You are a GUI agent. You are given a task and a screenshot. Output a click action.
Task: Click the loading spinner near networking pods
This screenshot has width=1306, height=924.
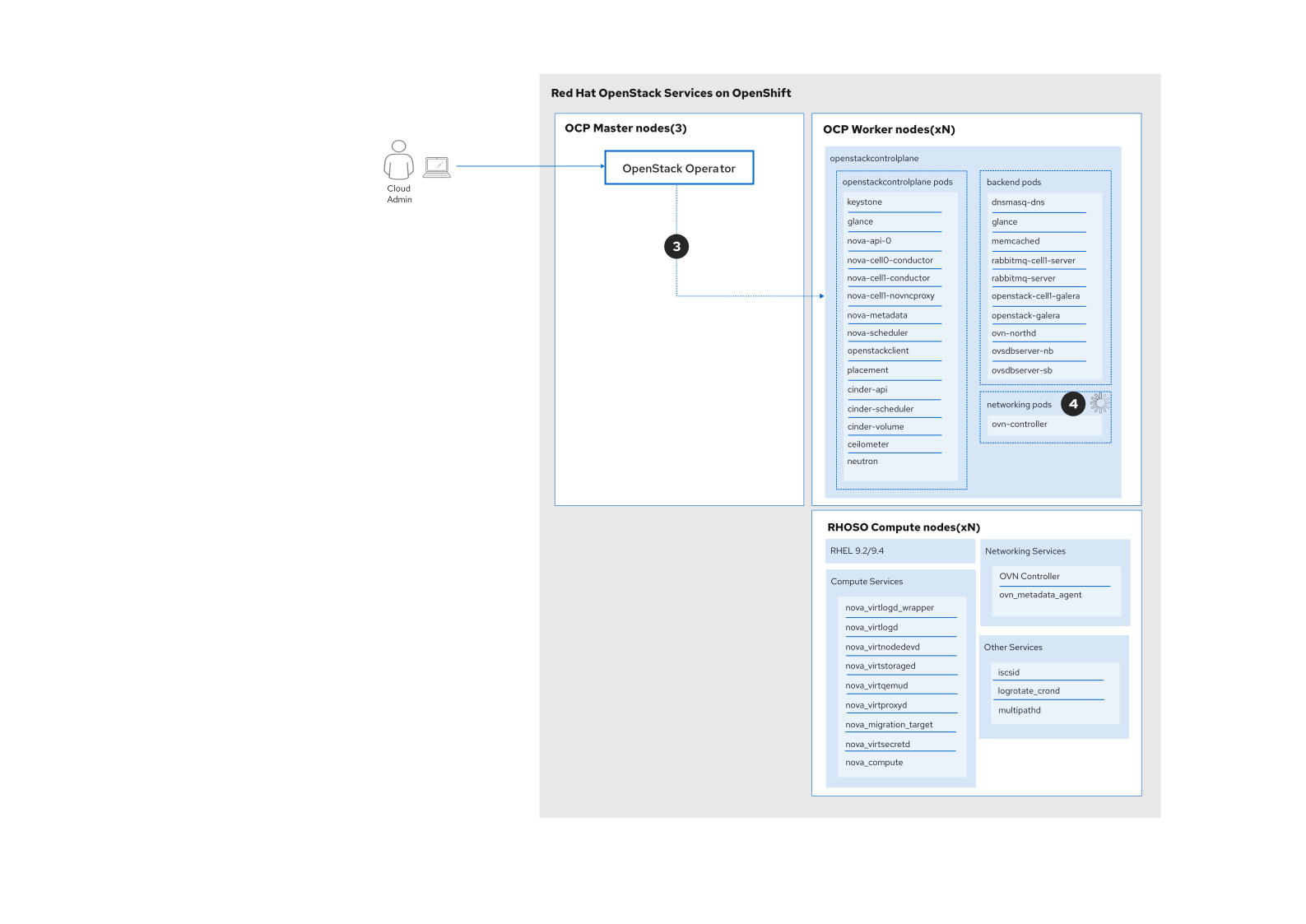point(1099,402)
